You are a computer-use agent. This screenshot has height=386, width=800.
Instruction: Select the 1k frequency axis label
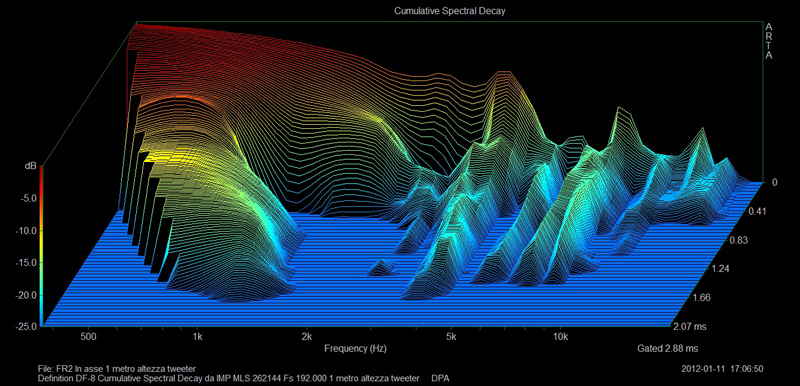point(198,337)
